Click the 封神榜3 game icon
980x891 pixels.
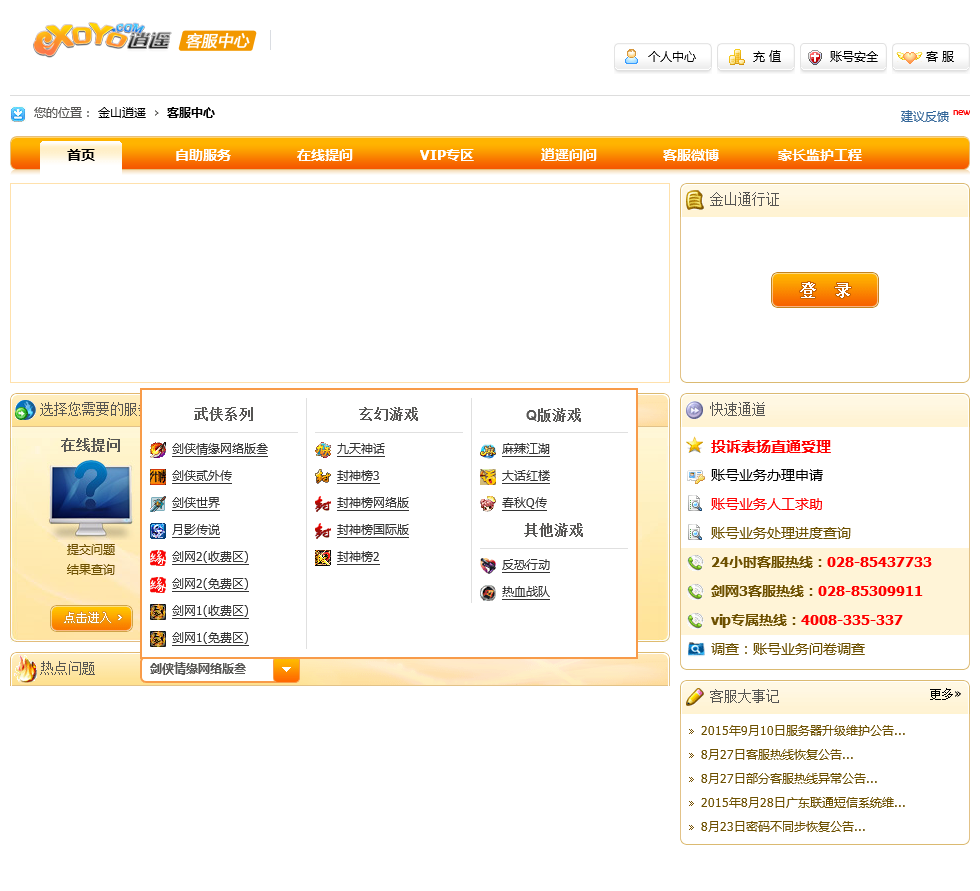pyautogui.click(x=322, y=476)
